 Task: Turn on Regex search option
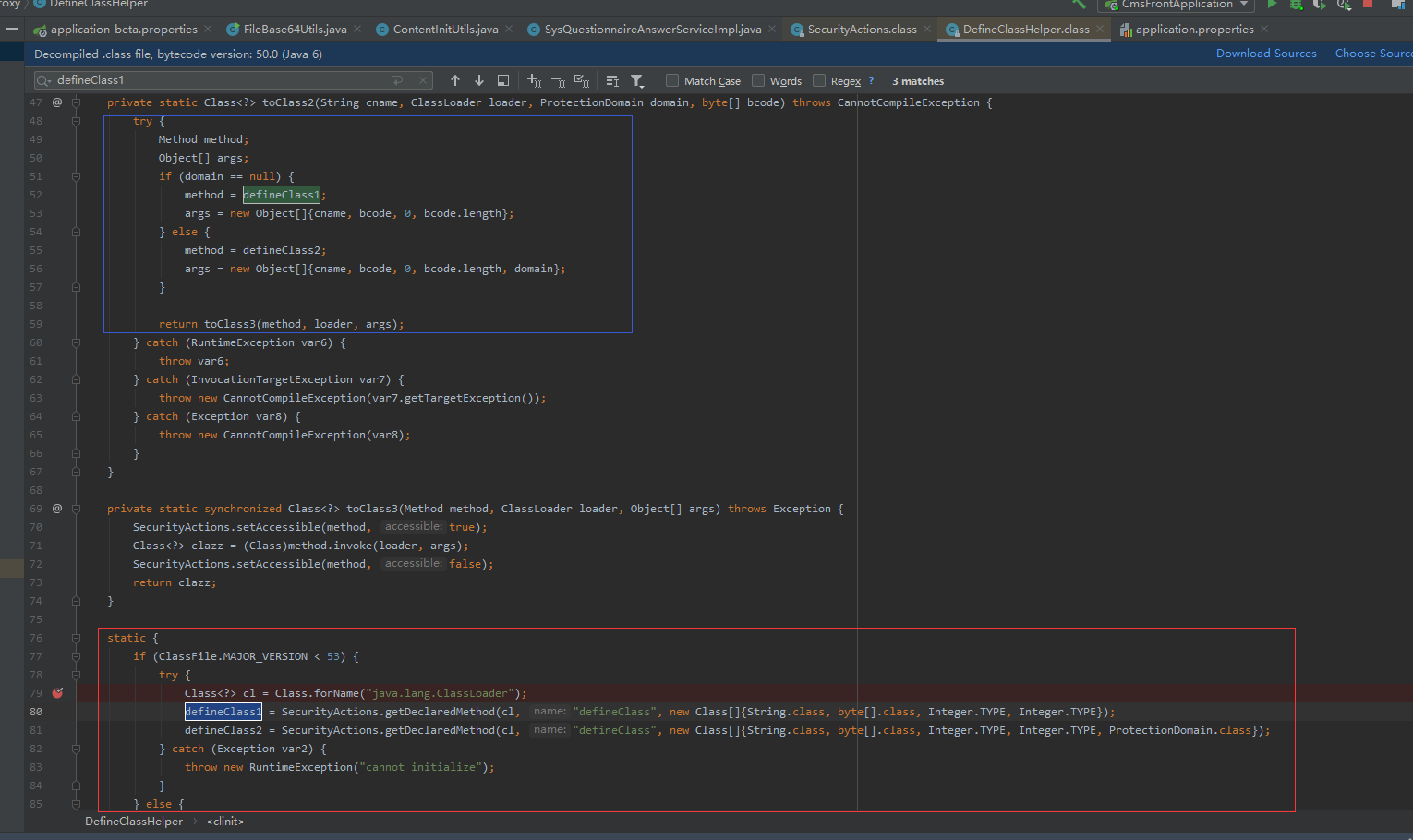point(819,81)
